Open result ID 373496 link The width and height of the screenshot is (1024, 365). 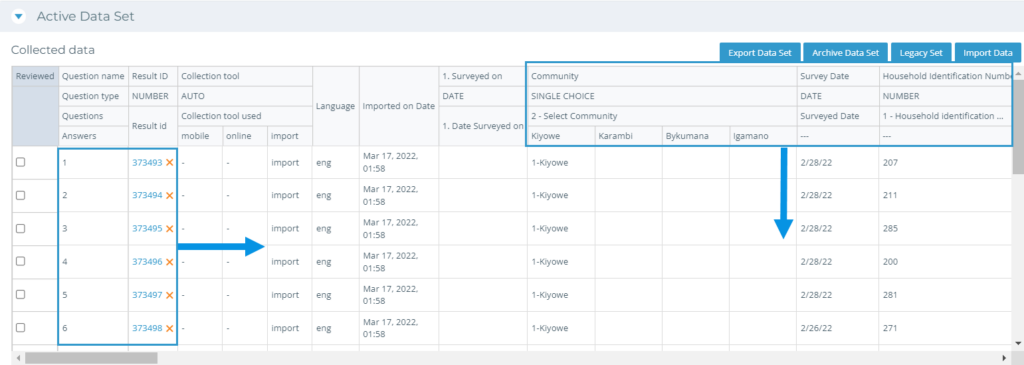(147, 261)
